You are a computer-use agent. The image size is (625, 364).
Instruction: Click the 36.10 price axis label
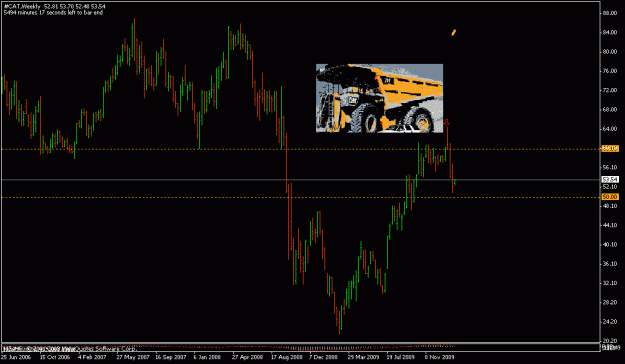pyautogui.click(x=610, y=264)
